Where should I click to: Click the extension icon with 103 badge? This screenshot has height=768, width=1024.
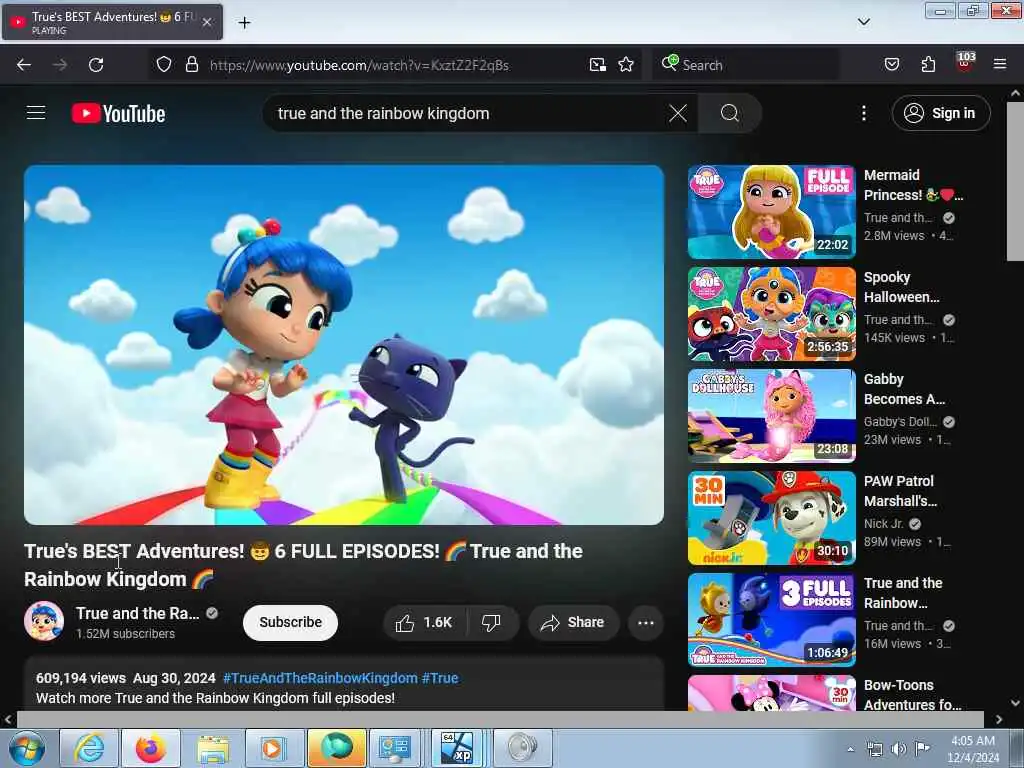tap(965, 63)
